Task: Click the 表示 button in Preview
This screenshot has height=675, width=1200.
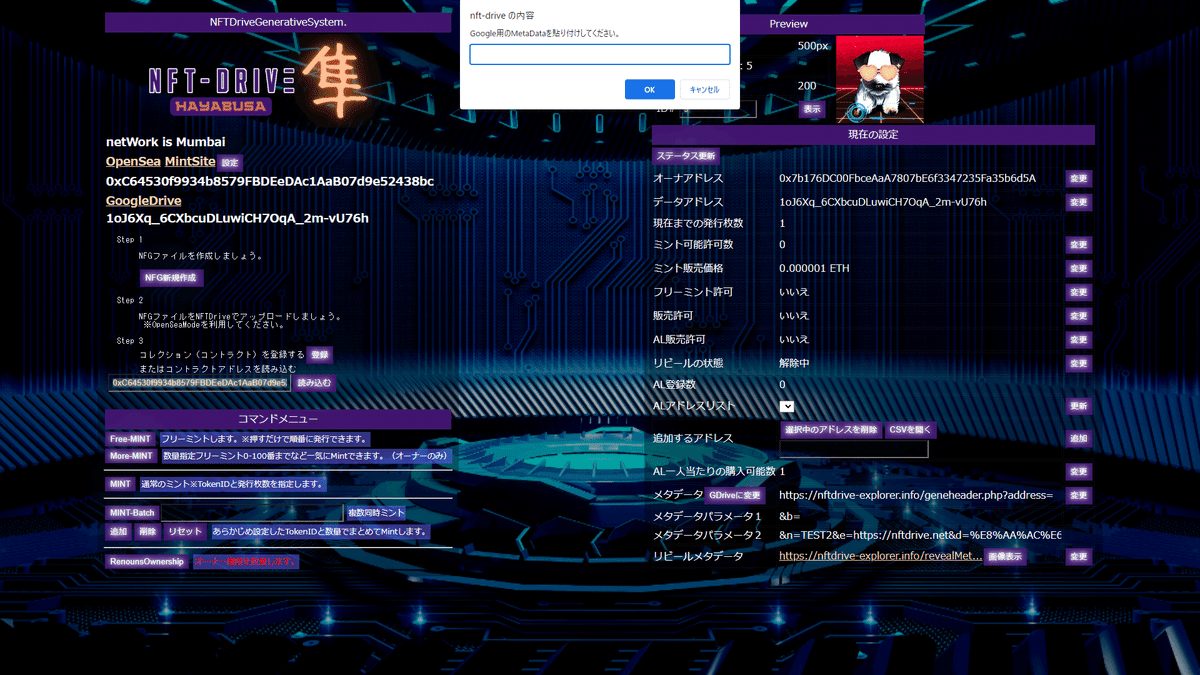Action: point(812,109)
